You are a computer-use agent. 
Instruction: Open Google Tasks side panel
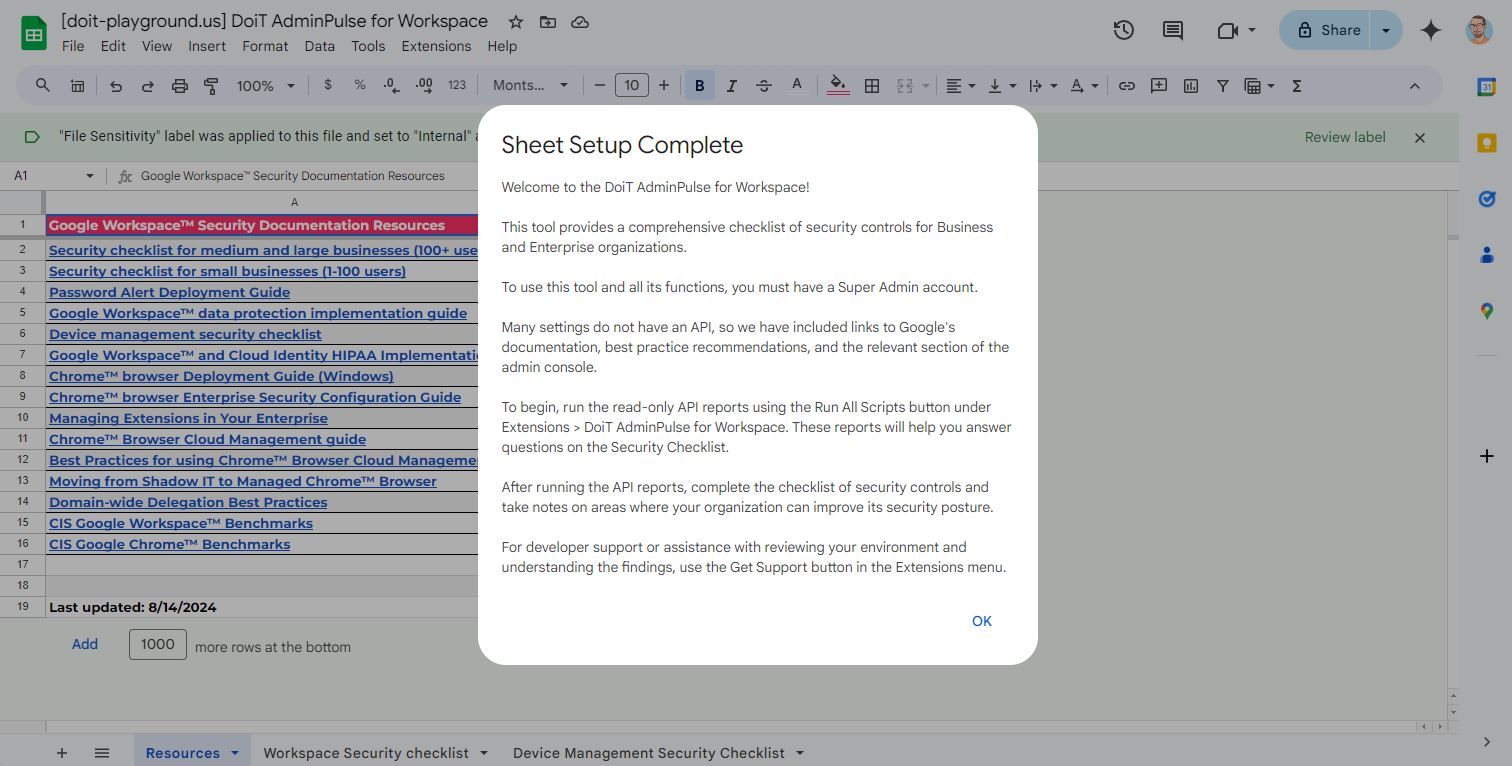click(x=1486, y=199)
